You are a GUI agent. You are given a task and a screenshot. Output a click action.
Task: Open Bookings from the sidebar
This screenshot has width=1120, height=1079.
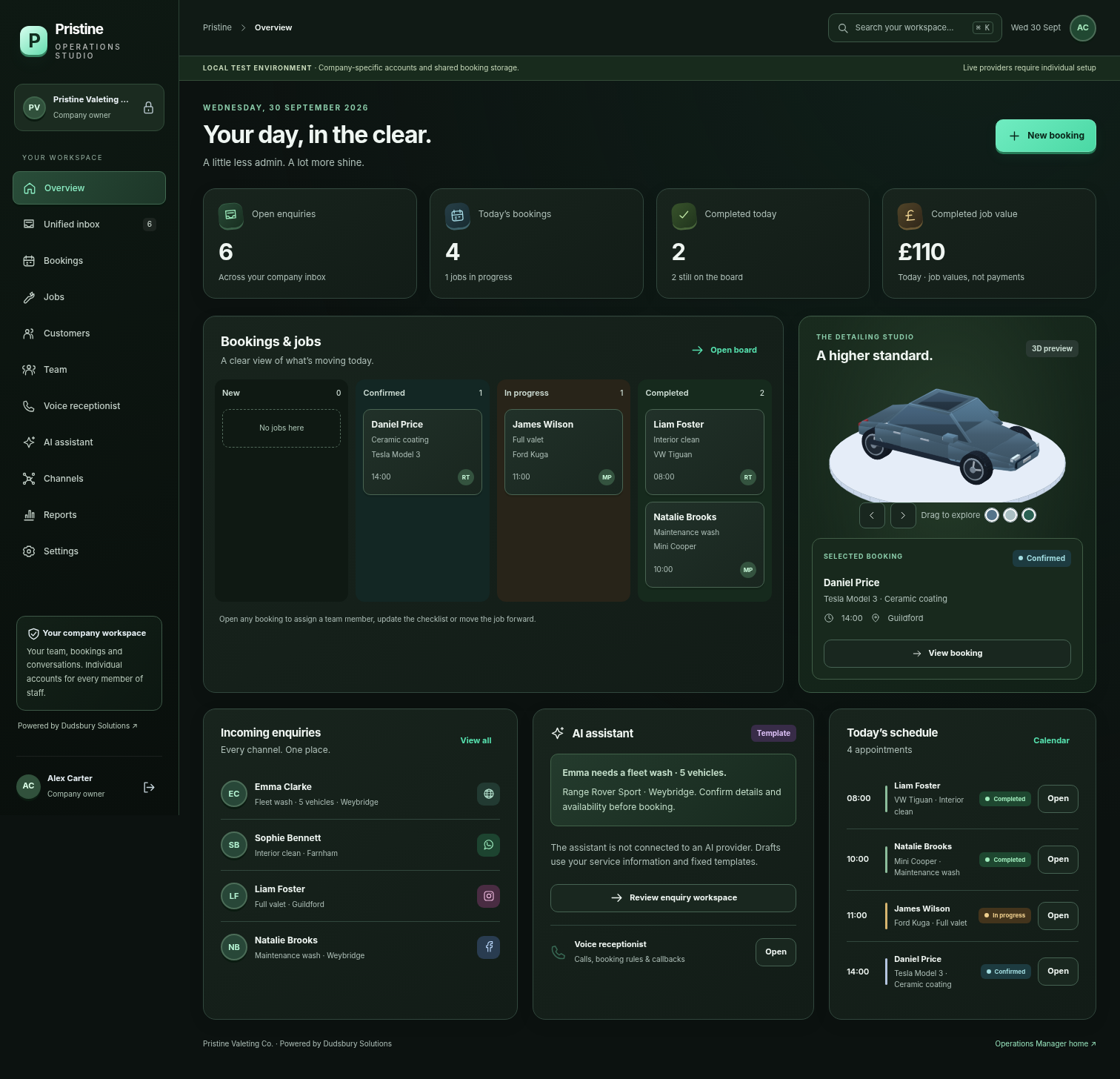89,260
